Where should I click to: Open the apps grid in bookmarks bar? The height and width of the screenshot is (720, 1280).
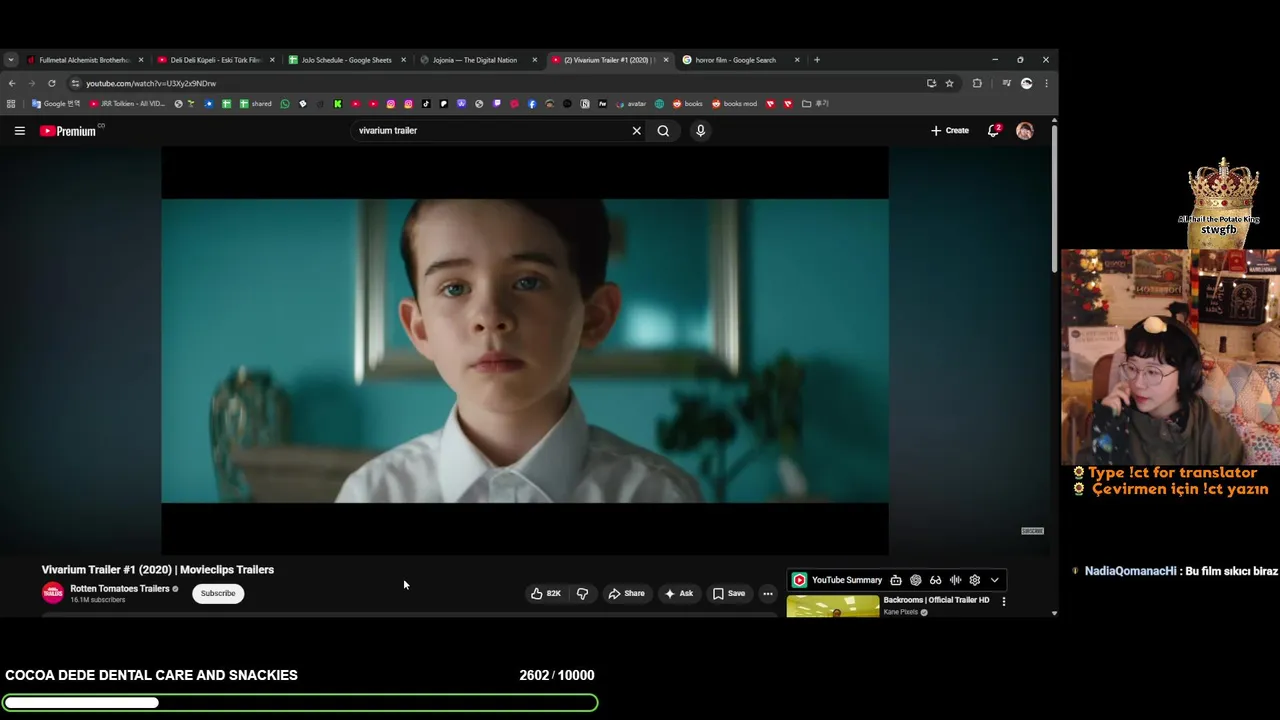tap(11, 104)
